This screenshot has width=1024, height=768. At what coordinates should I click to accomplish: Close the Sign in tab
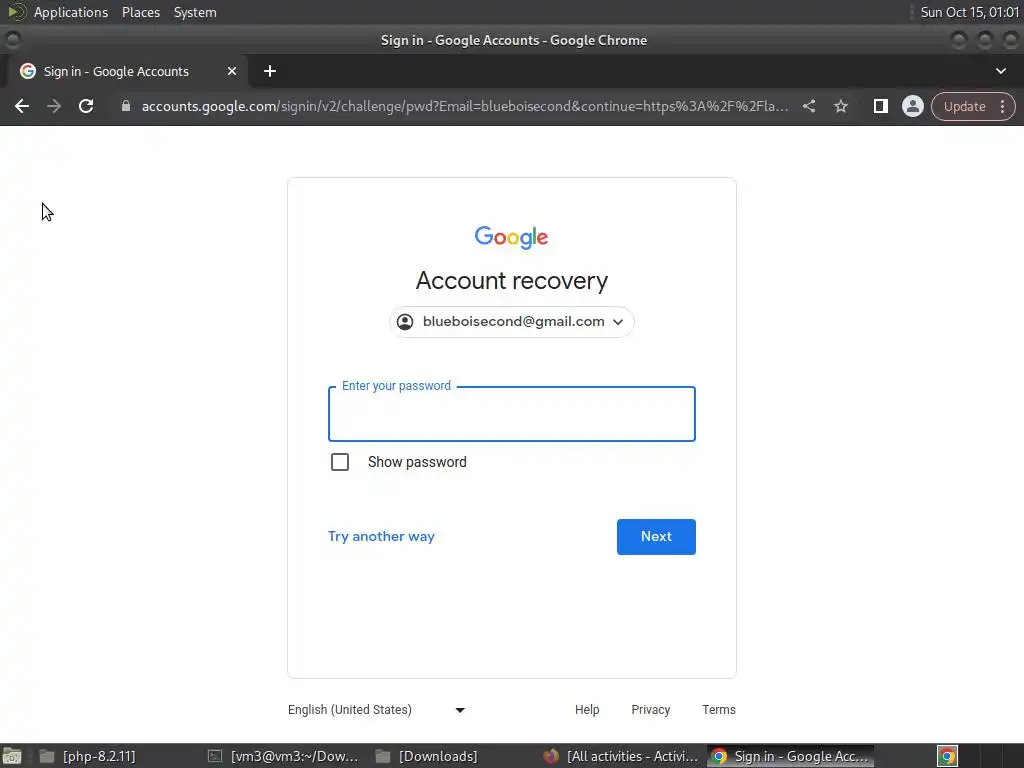(231, 71)
